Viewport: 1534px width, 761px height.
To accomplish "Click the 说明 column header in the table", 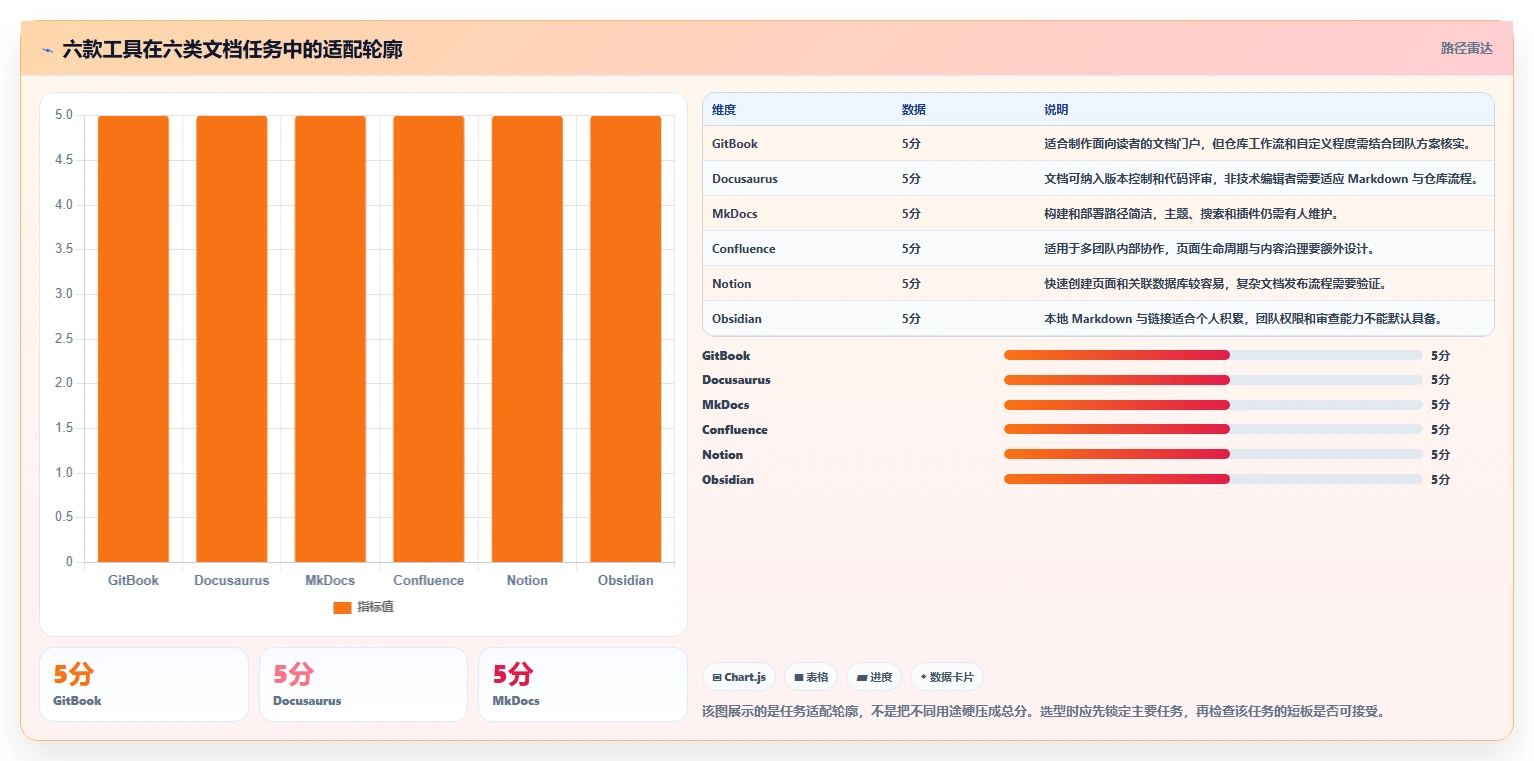I will point(1056,110).
